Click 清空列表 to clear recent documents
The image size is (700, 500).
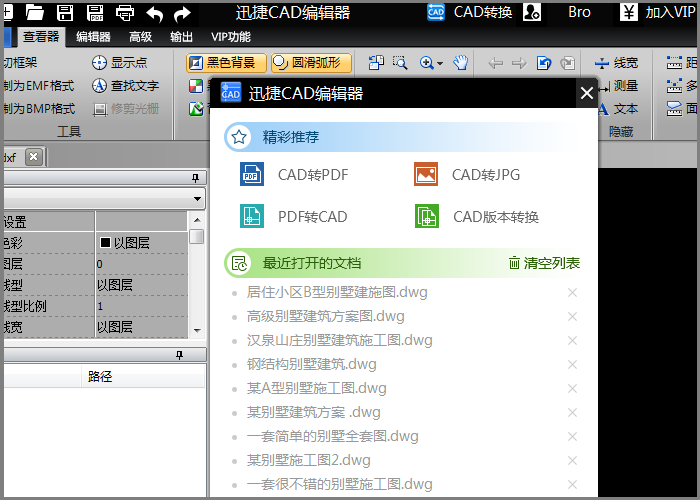click(544, 263)
